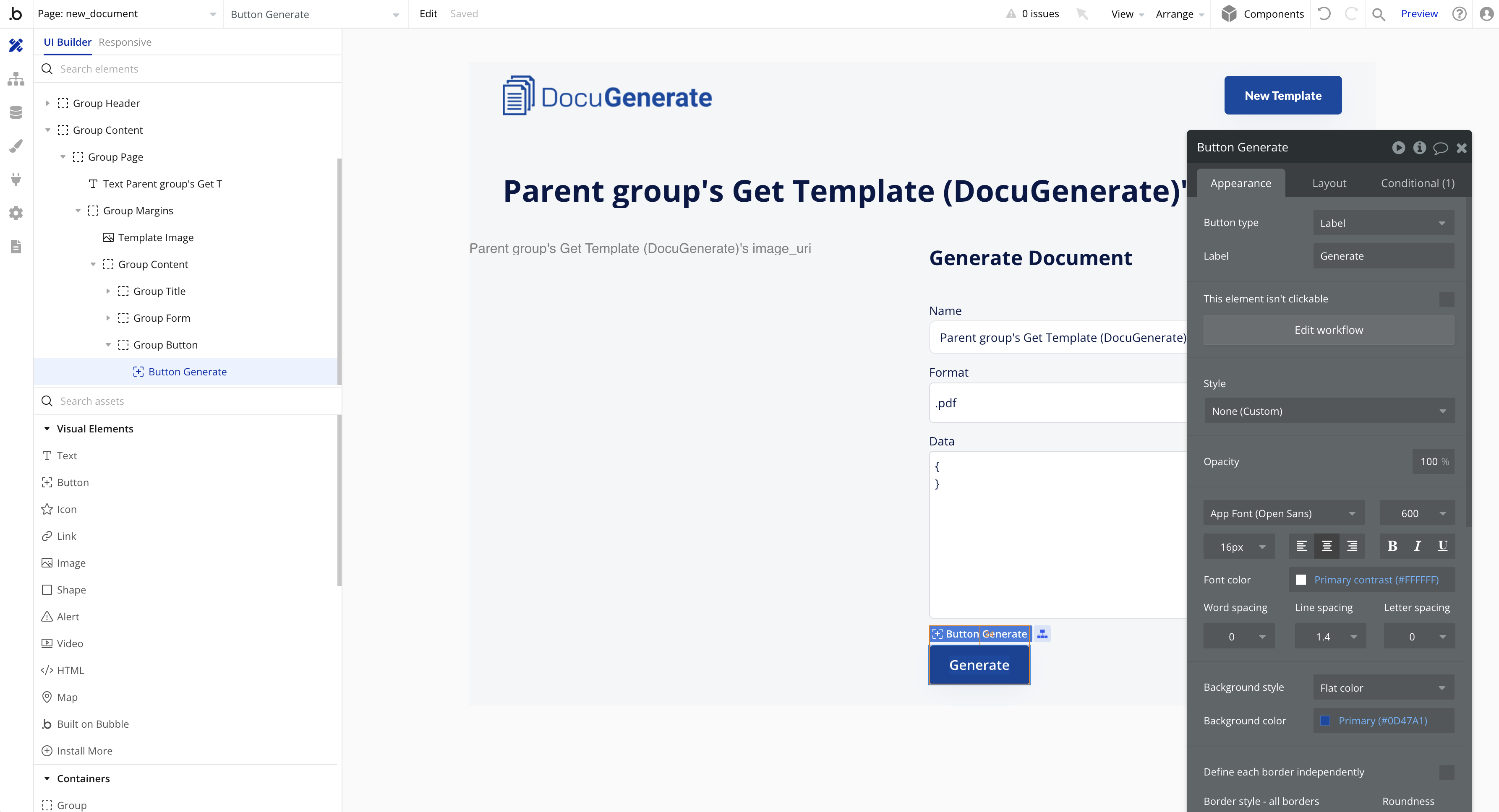Open app Settings via the gear icon
1499x812 pixels.
pos(16,213)
